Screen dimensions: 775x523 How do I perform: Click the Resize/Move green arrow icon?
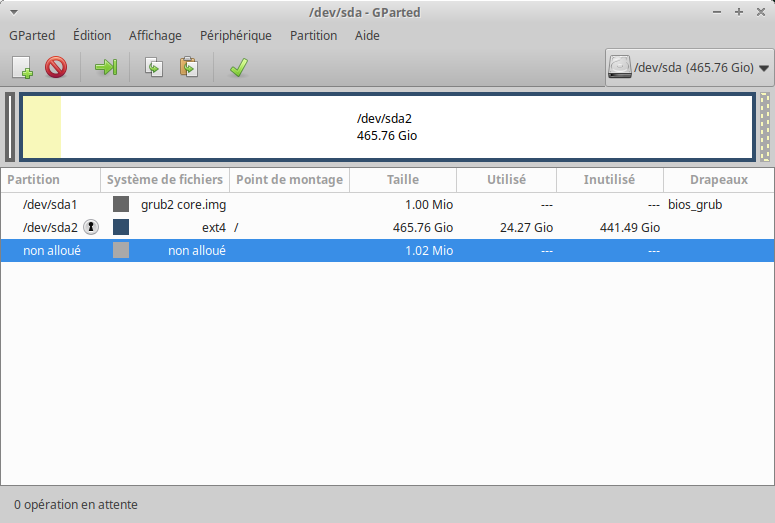[106, 67]
